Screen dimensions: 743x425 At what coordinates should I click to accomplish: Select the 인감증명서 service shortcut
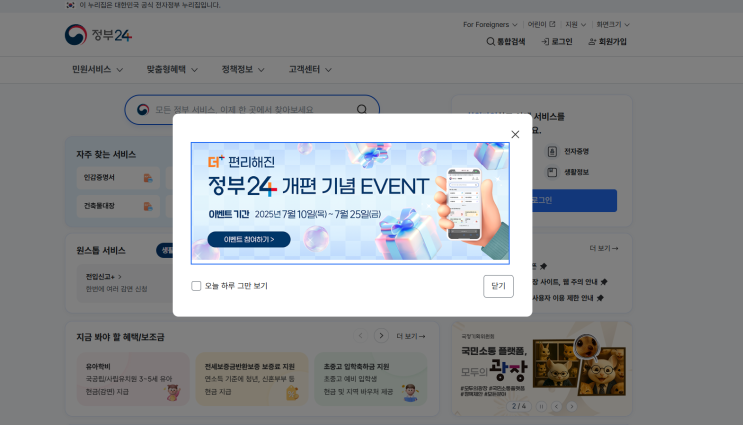[118, 178]
